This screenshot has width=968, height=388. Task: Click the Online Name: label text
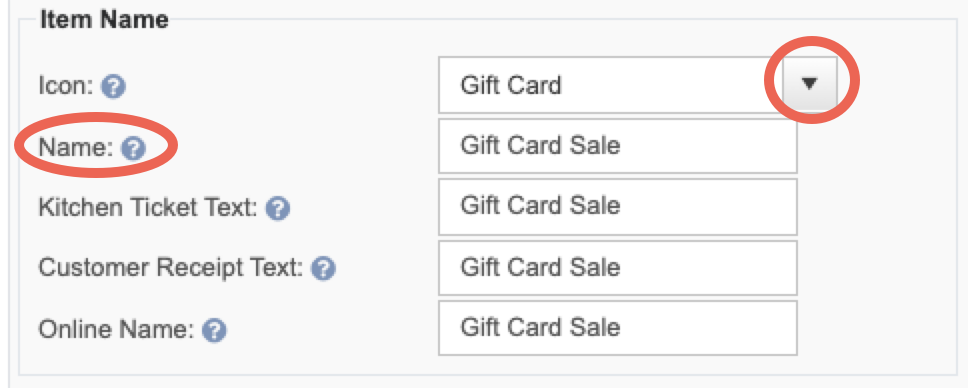tap(116, 329)
